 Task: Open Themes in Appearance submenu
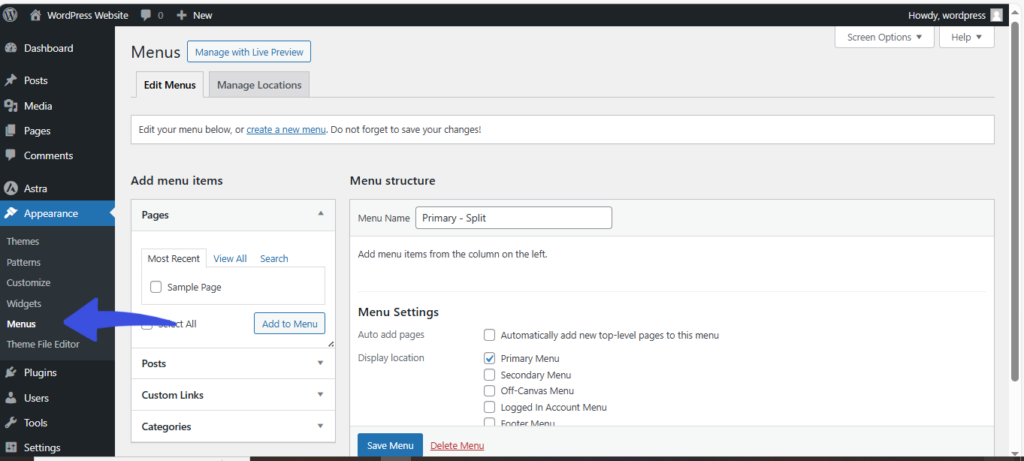click(x=23, y=242)
